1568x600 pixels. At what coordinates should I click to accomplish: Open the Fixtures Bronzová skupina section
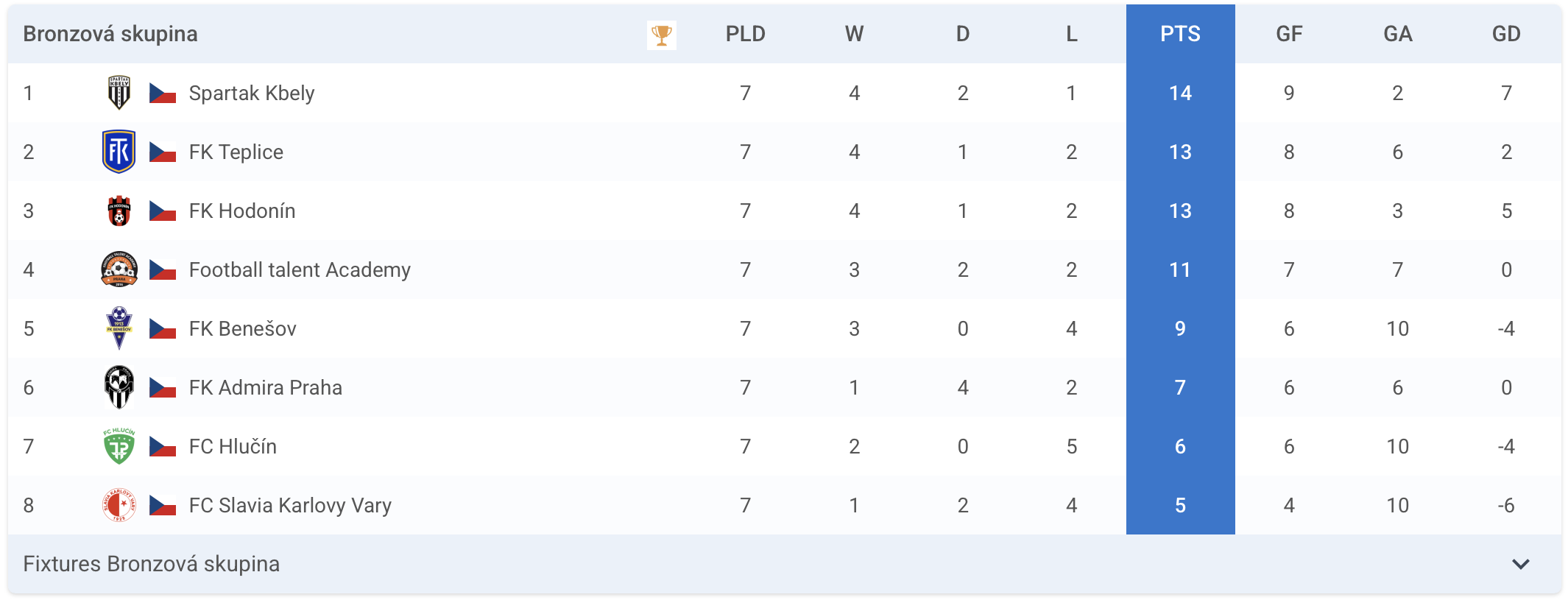pyautogui.click(x=152, y=564)
